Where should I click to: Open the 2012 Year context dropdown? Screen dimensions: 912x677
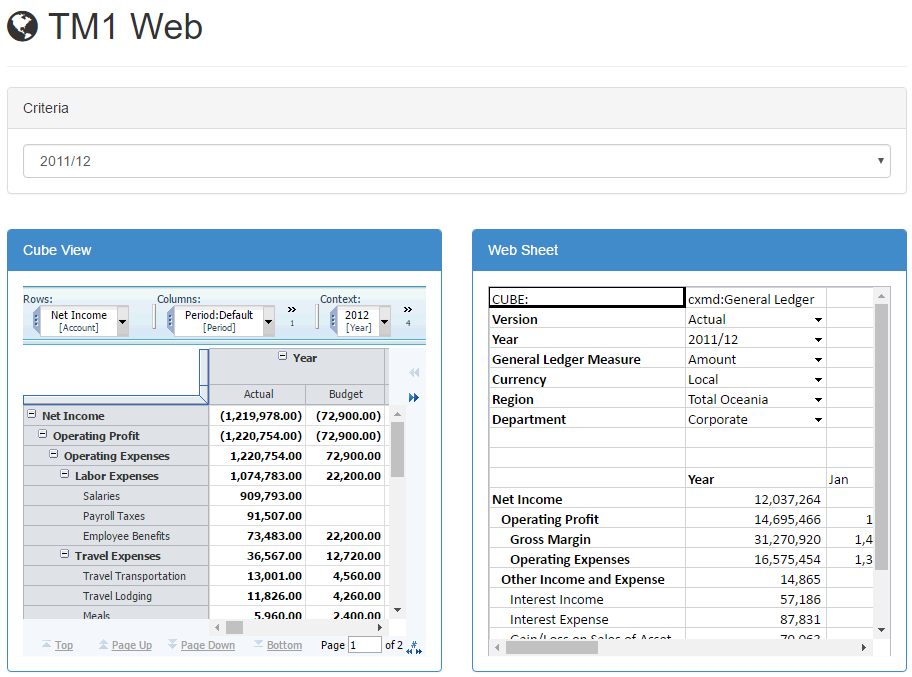click(x=384, y=321)
